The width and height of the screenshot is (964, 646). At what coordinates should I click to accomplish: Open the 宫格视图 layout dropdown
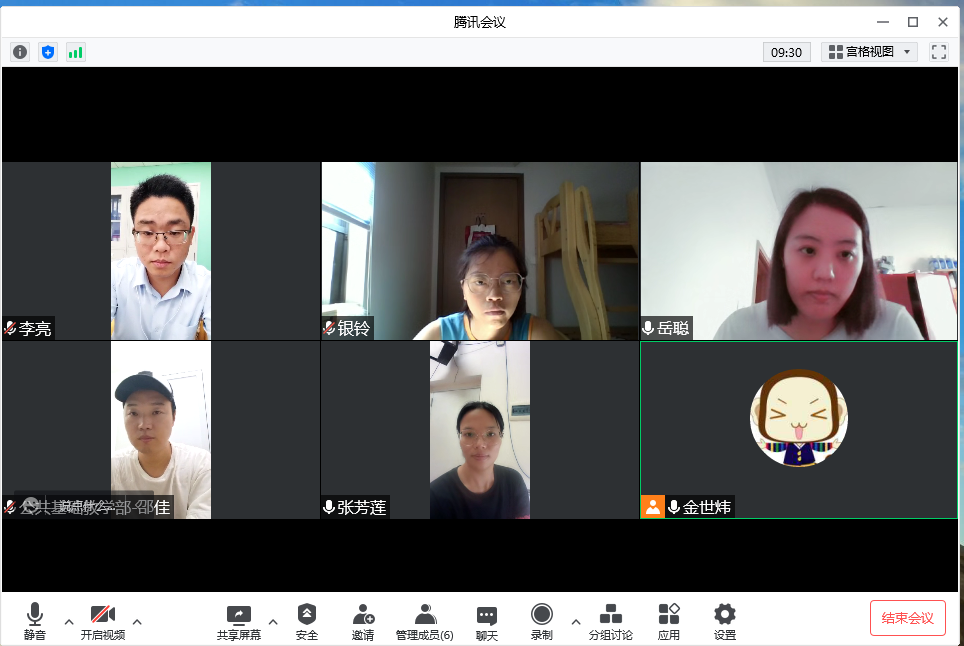pyautogui.click(x=870, y=52)
